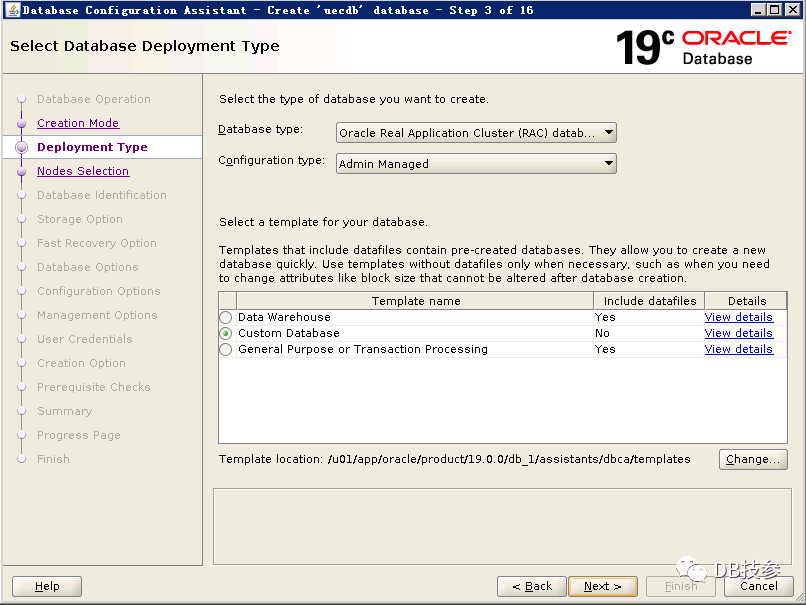806x605 pixels.
Task: Go to Creation Mode step in sidebar
Action: click(78, 123)
